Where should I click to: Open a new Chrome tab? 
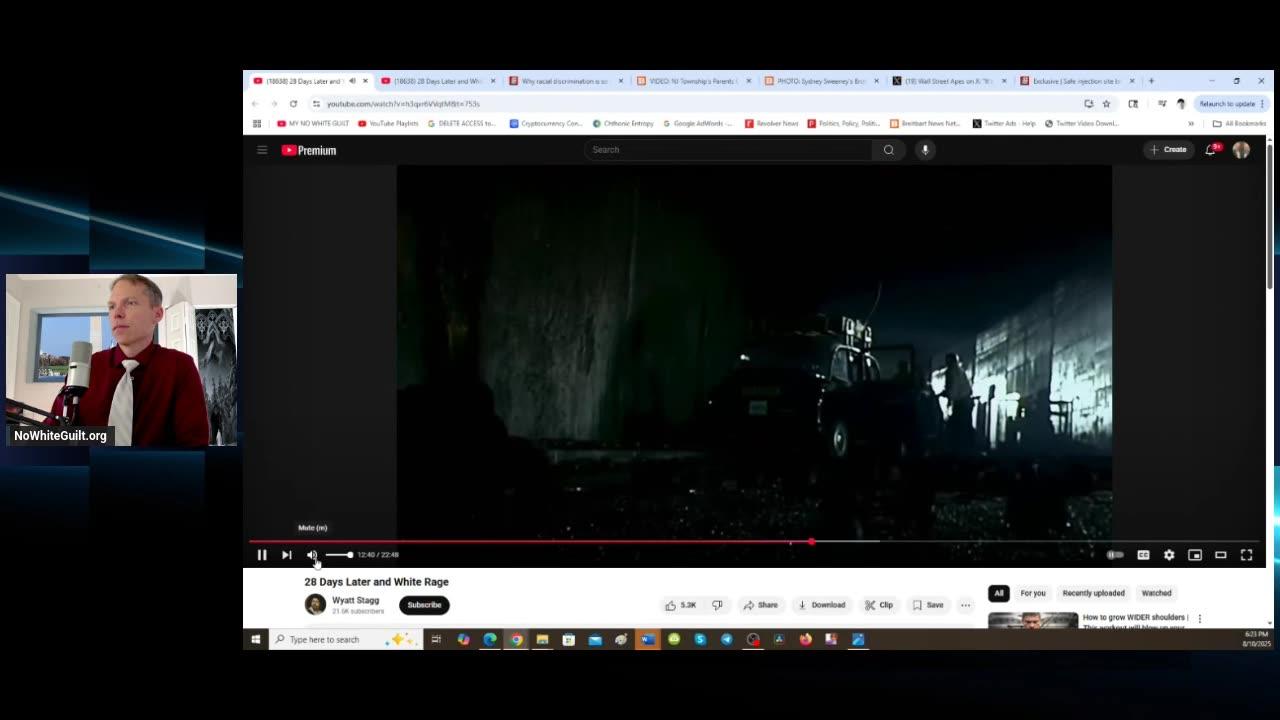coord(1151,81)
